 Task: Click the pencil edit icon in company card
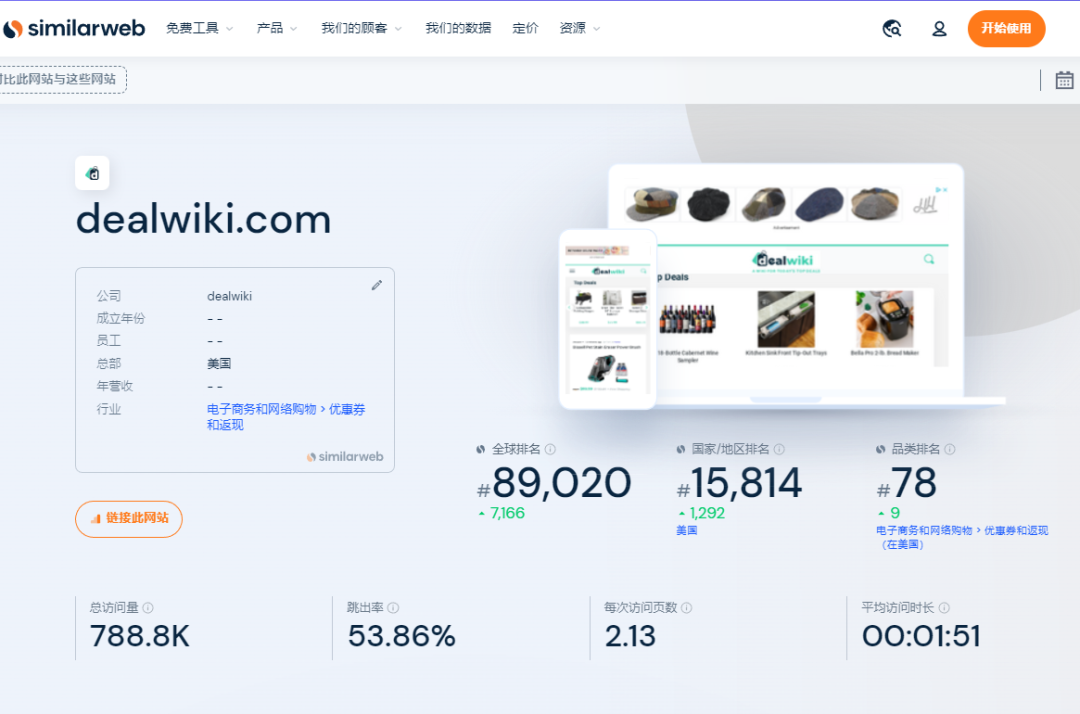[x=377, y=285]
